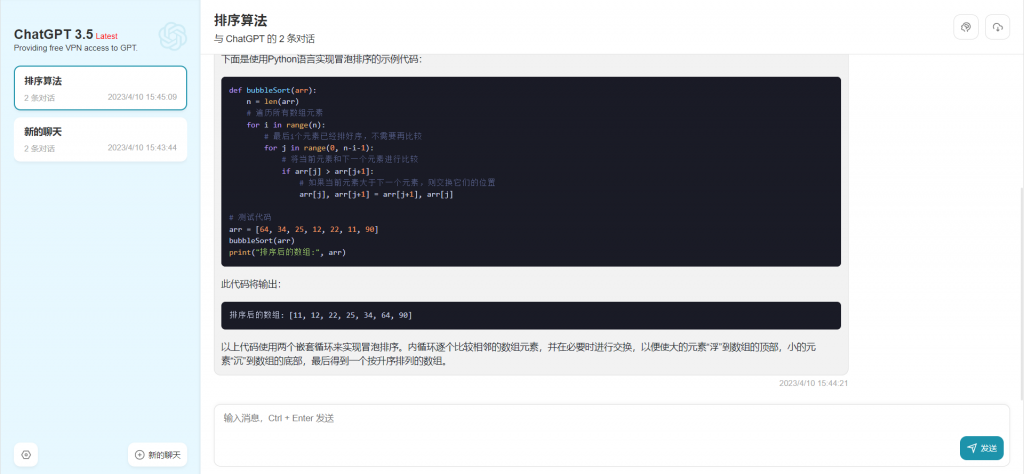The height and width of the screenshot is (474, 1024).
Task: Click the bubbleSort Python code block
Action: pyautogui.click(x=531, y=172)
